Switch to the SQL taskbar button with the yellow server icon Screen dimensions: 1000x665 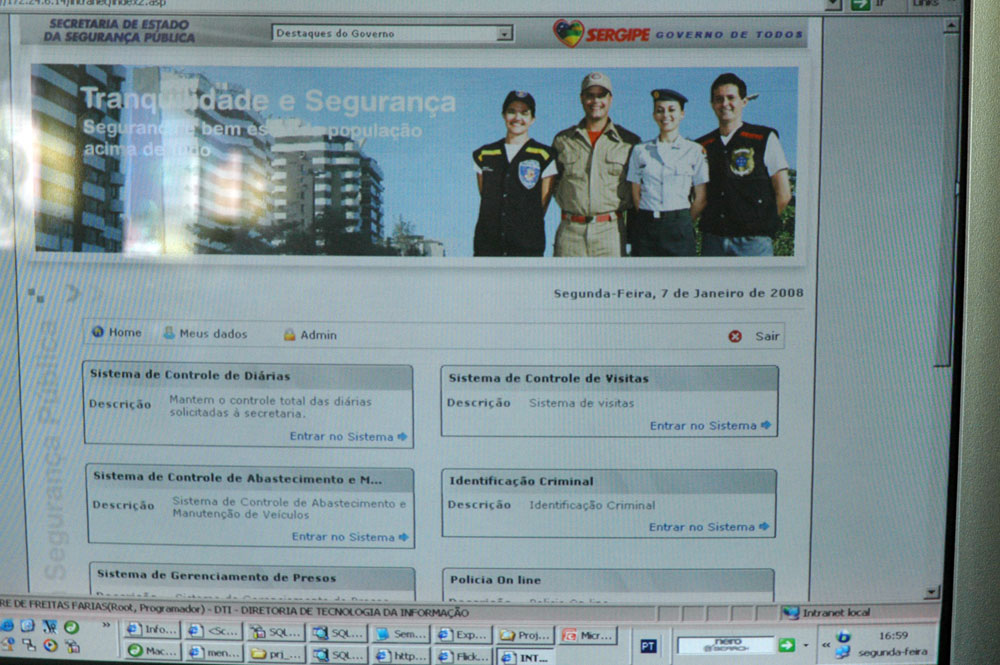pyautogui.click(x=276, y=632)
